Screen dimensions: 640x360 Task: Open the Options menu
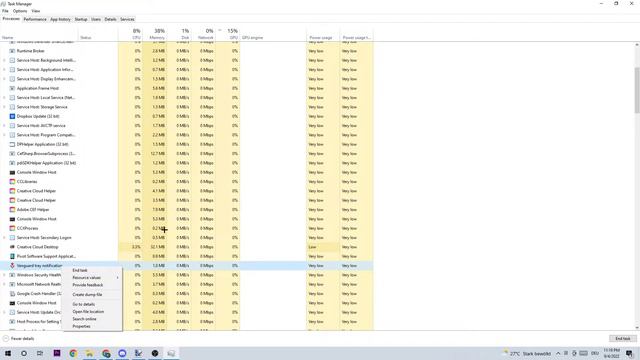[20, 11]
